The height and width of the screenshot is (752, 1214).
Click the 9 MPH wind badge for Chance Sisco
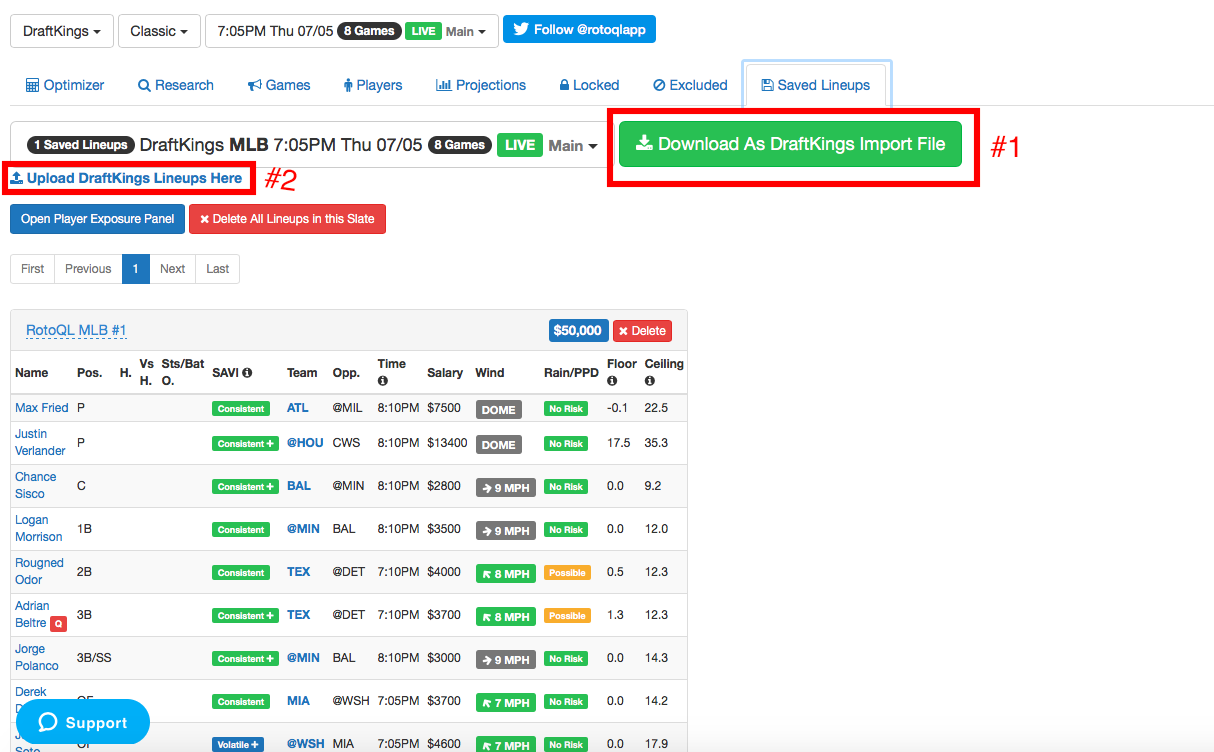click(506, 487)
